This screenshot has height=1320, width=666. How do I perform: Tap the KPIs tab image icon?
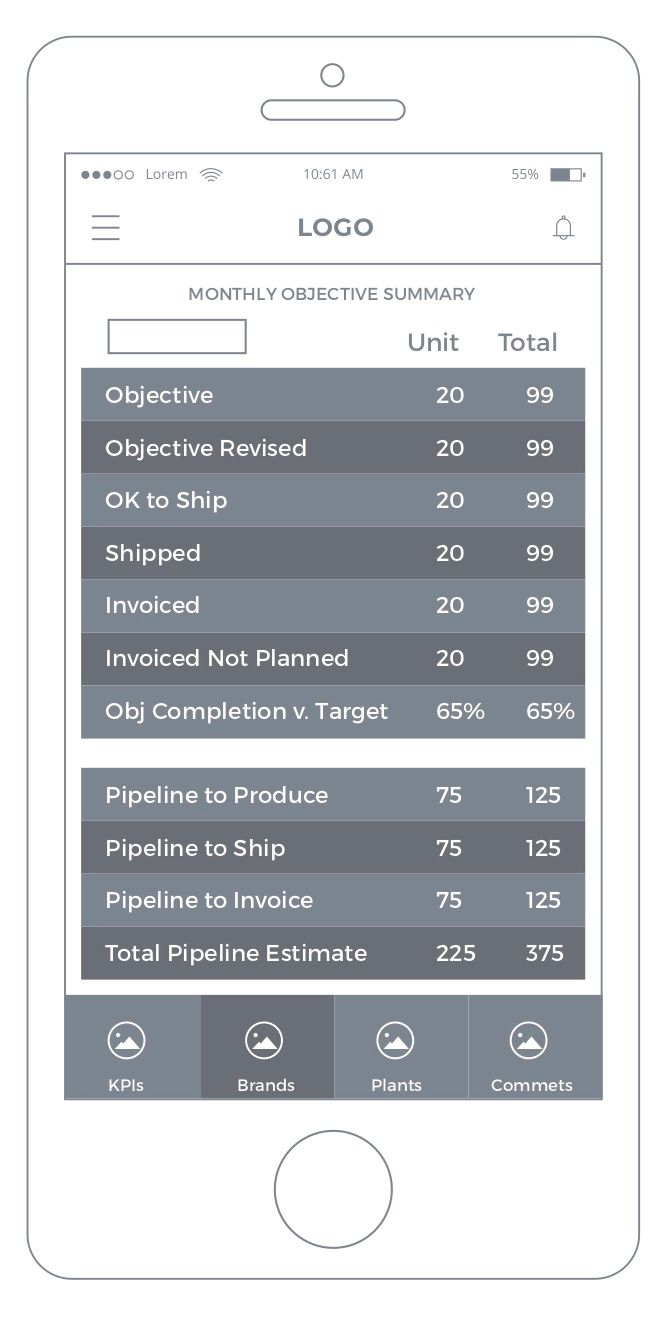click(126, 1041)
